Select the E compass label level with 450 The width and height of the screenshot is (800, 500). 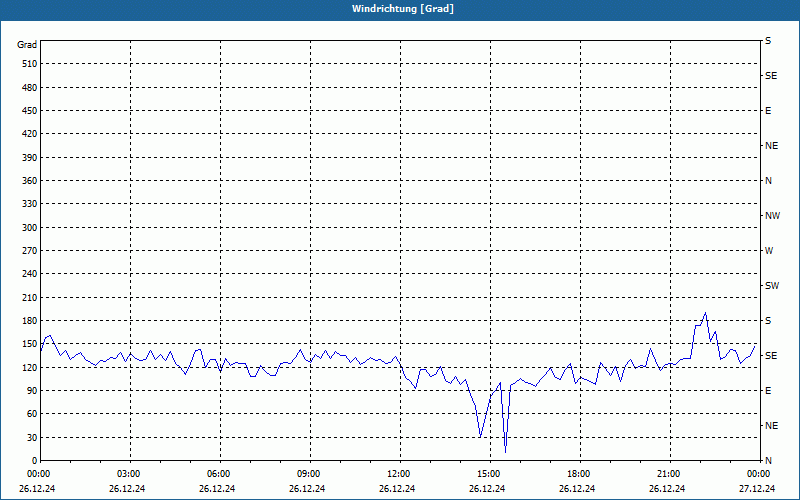pos(768,111)
